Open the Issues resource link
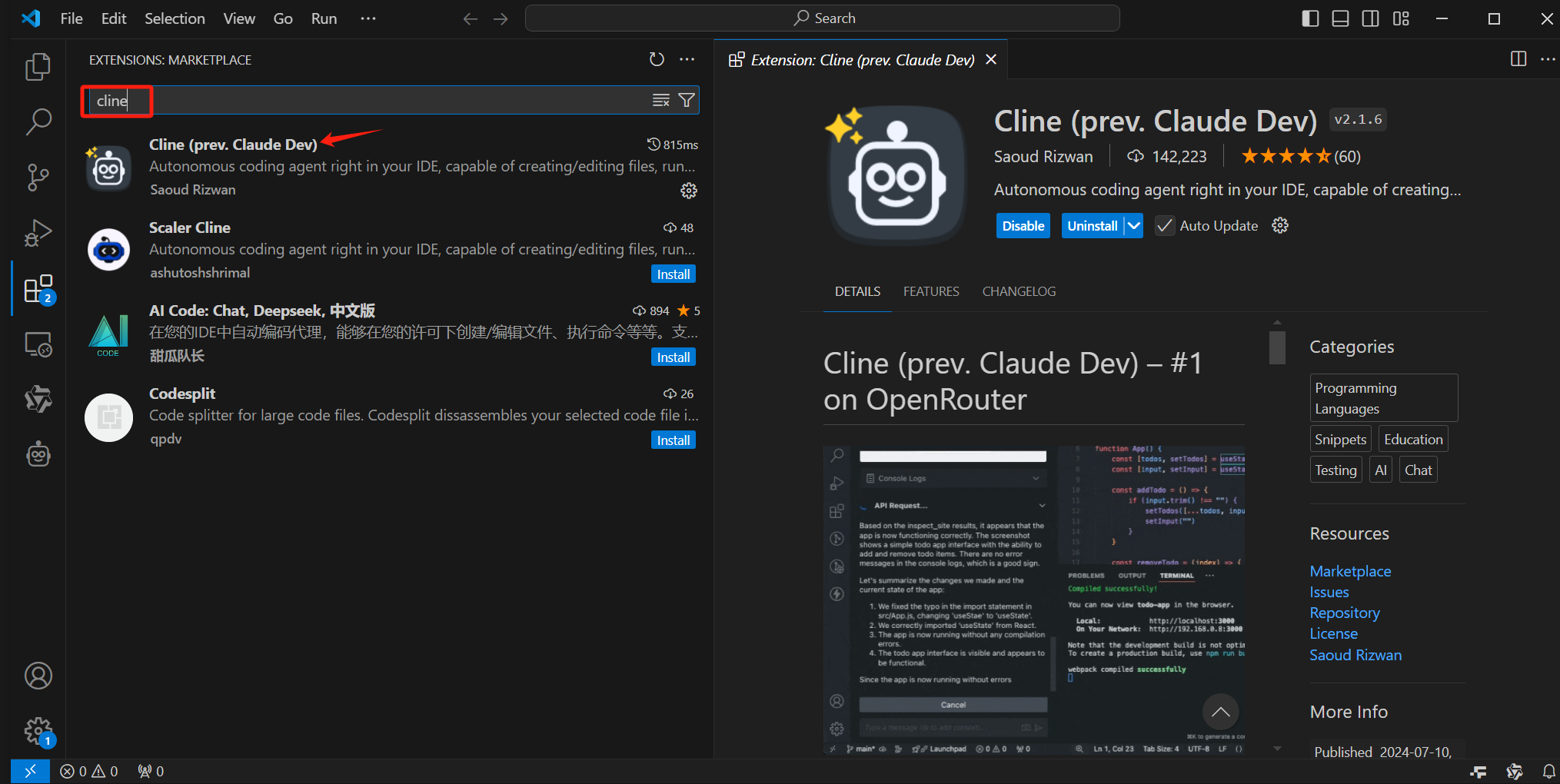 1329,592
